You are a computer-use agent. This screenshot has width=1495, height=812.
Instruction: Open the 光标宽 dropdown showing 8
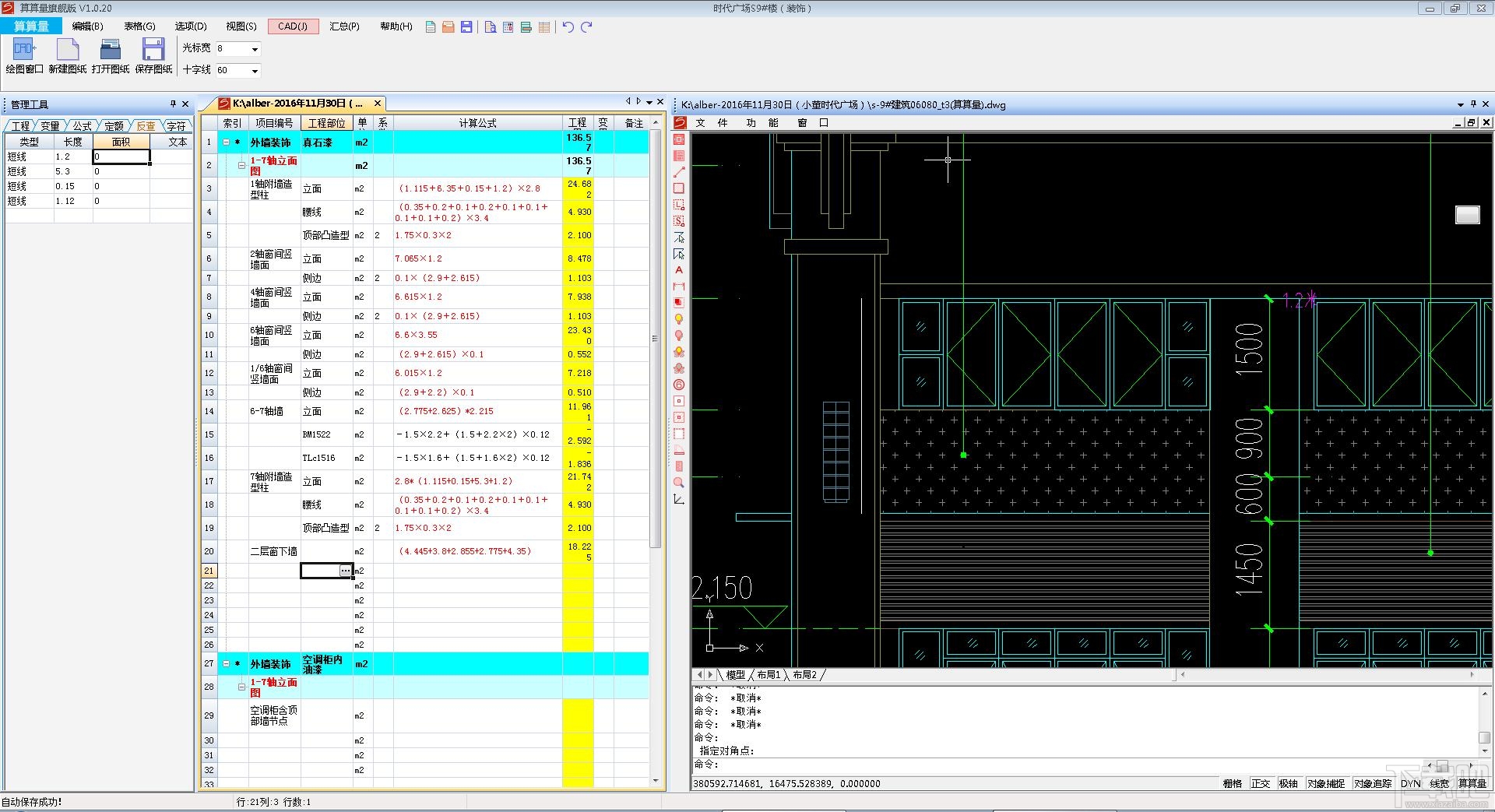255,49
